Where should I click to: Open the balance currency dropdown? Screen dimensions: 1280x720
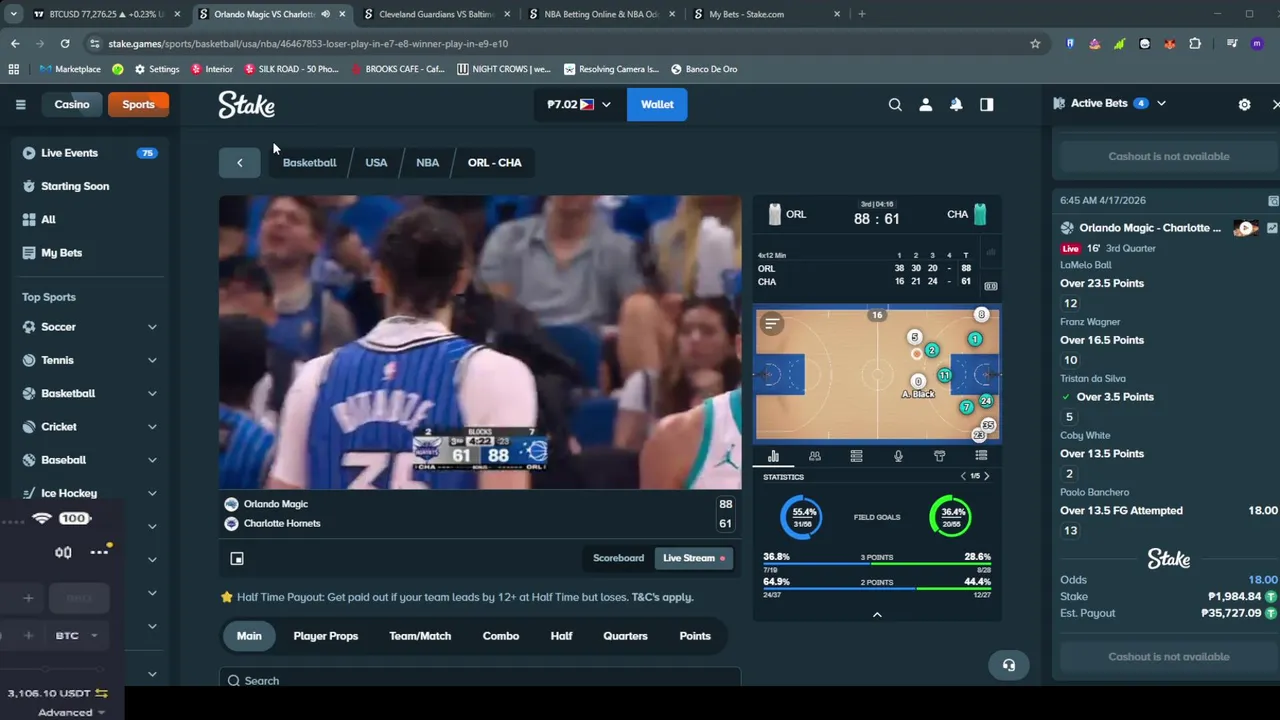(x=579, y=104)
